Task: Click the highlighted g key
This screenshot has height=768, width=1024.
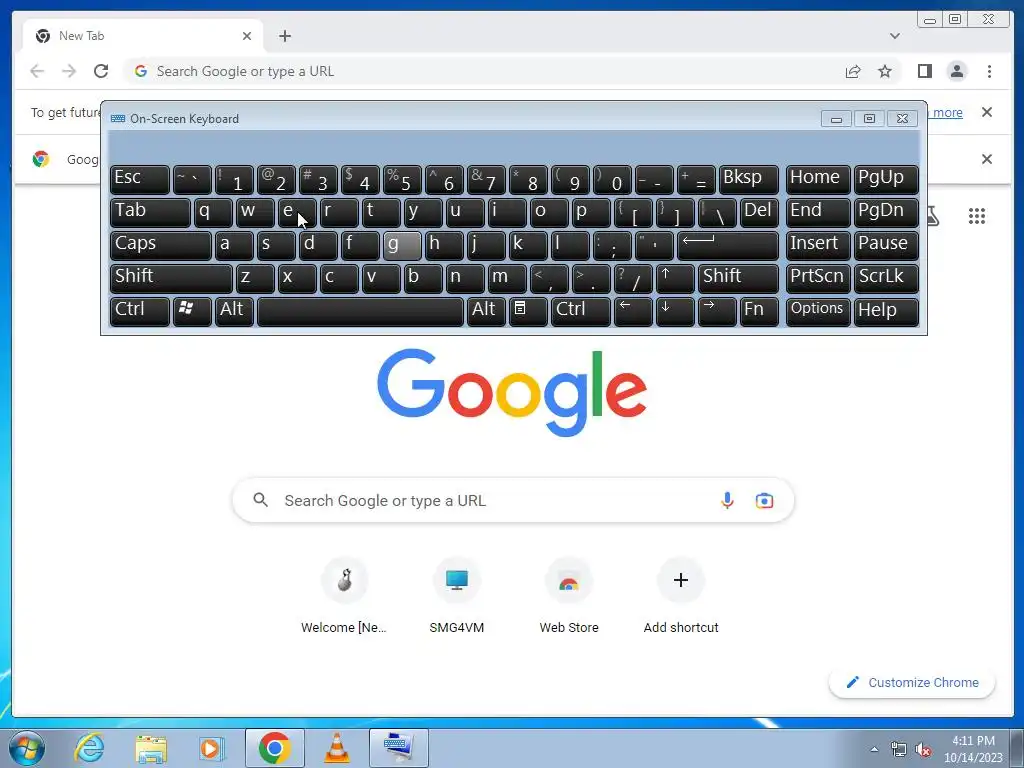Action: [x=402, y=245]
